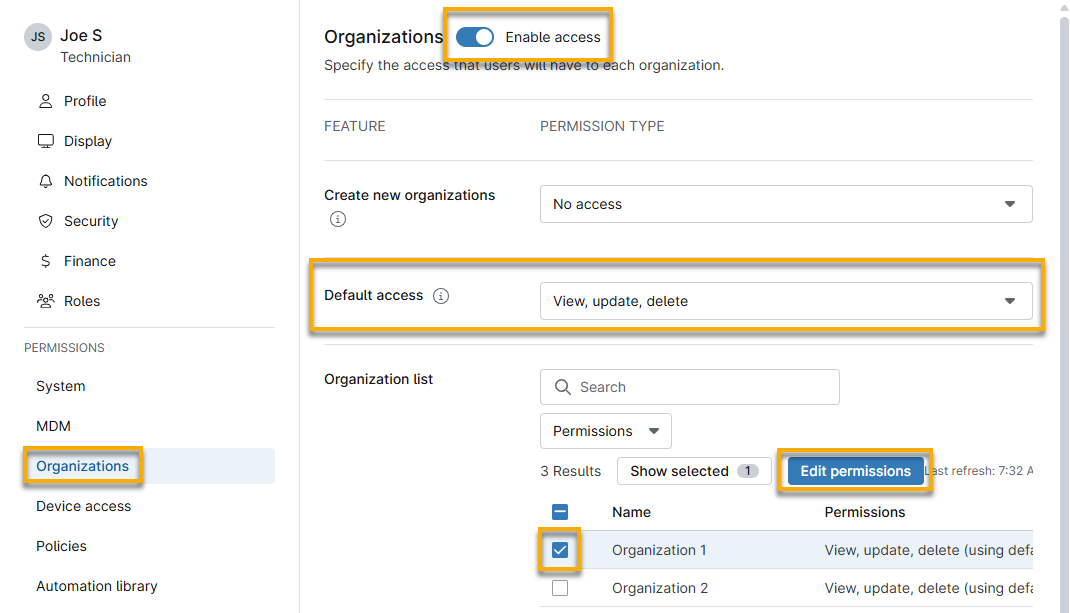Click the Organization 1 name

tap(659, 550)
